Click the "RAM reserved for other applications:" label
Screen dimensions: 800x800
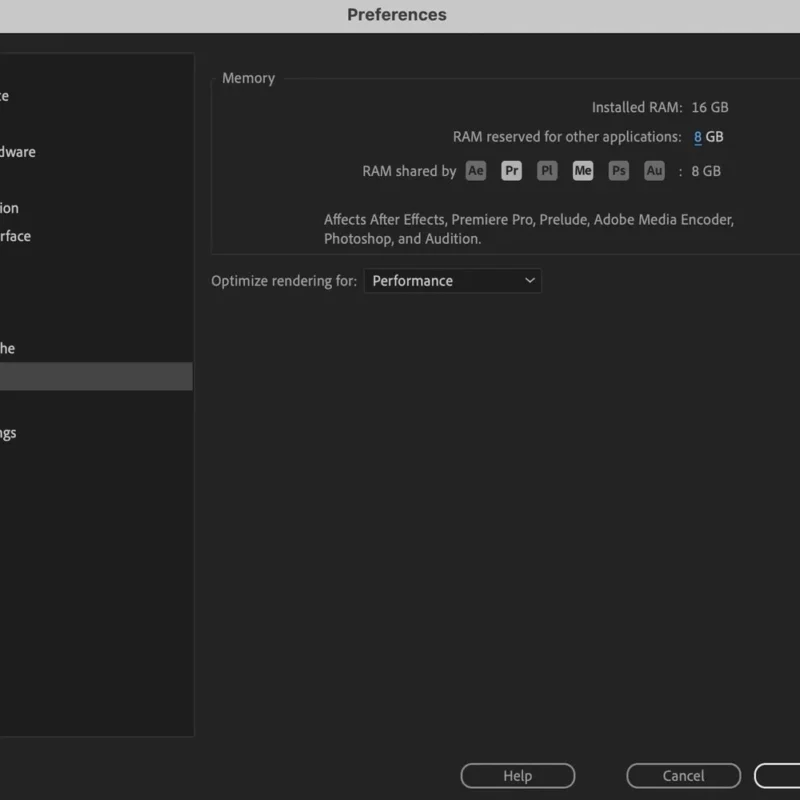(567, 137)
